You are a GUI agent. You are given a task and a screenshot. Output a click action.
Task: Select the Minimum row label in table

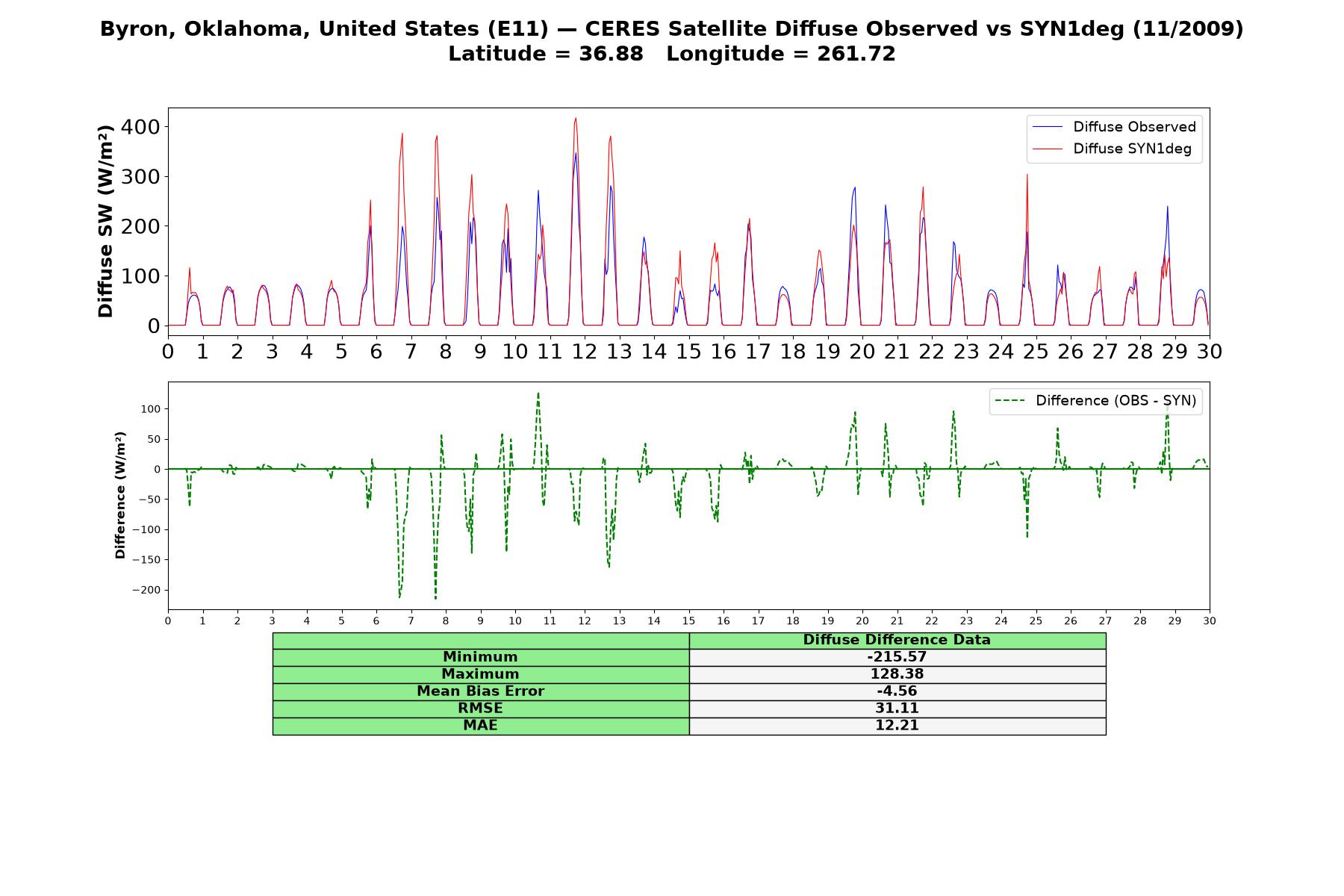(480, 657)
